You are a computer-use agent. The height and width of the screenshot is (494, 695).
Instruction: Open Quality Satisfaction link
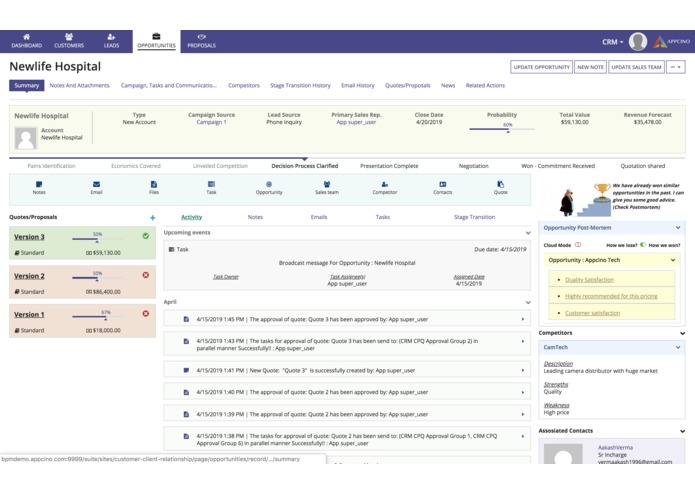[x=590, y=280]
